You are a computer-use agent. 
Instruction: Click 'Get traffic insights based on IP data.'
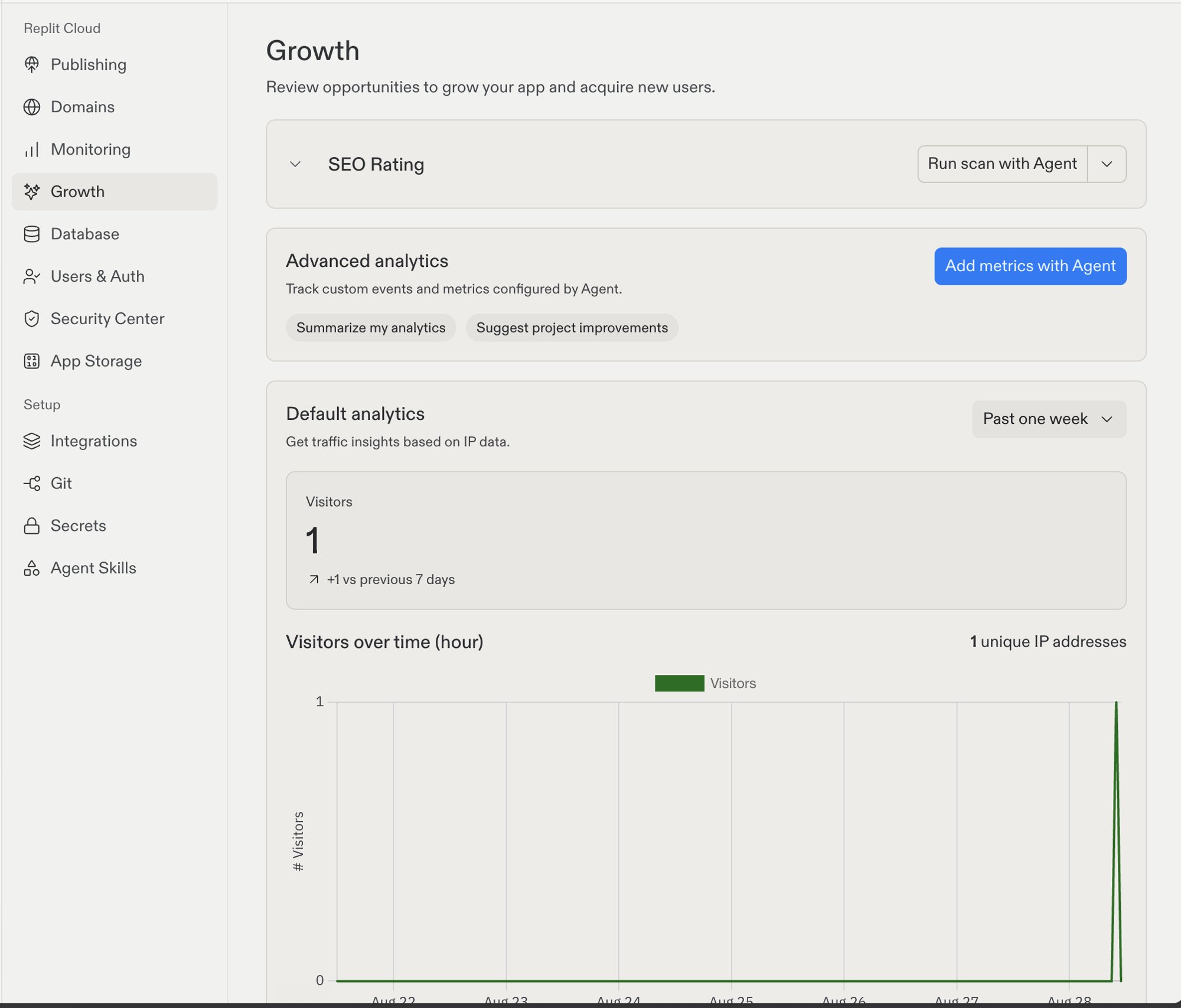click(397, 442)
